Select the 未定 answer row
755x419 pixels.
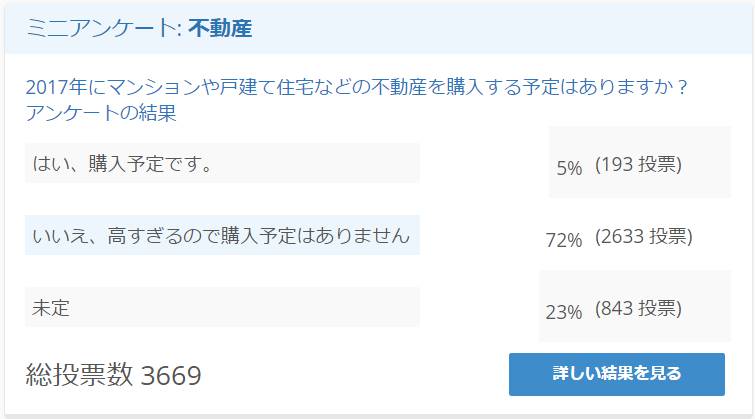click(222, 307)
